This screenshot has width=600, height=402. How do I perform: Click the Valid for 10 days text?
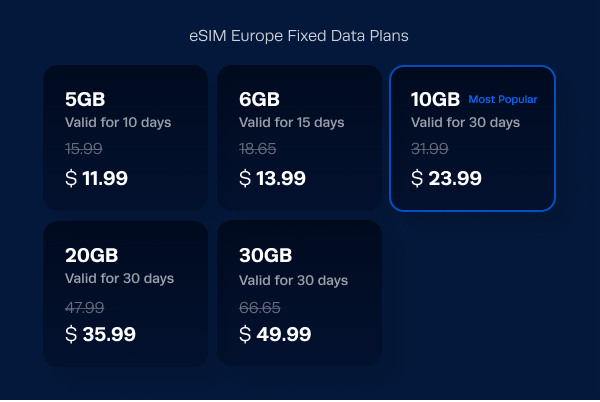118,122
